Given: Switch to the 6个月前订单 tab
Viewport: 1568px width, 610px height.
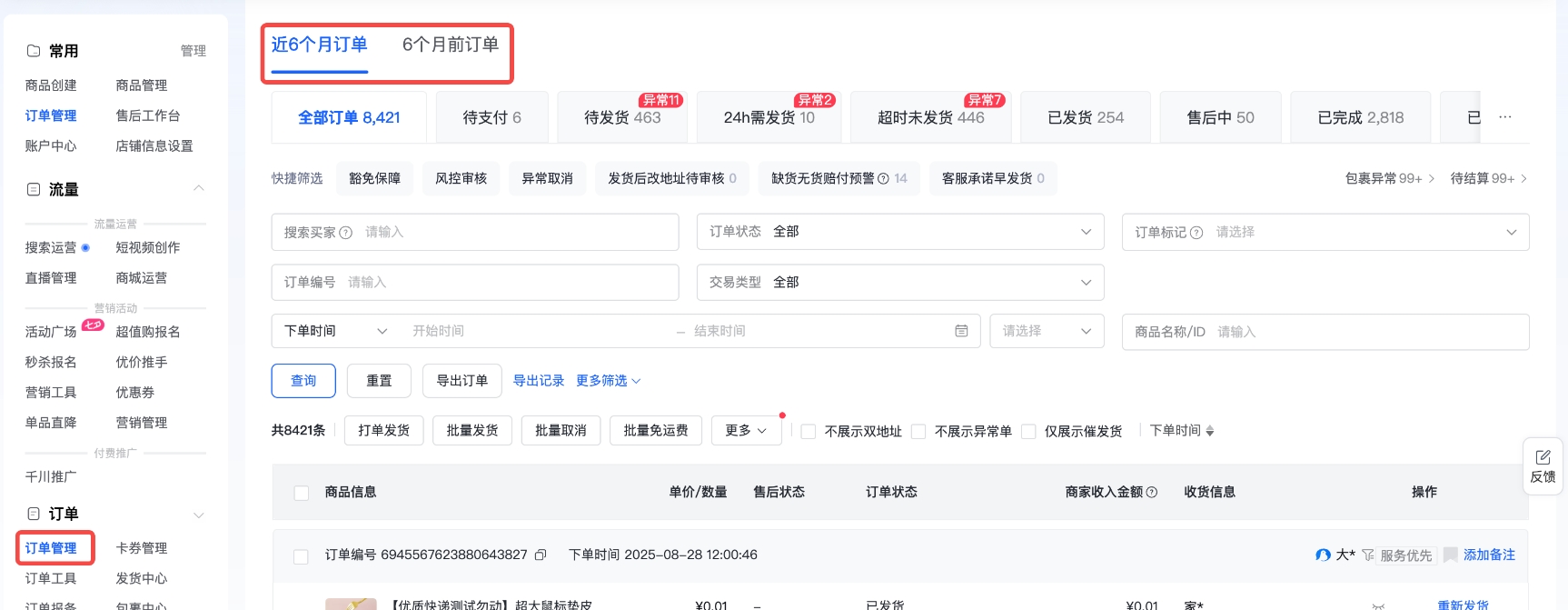Looking at the screenshot, I should pos(451,45).
